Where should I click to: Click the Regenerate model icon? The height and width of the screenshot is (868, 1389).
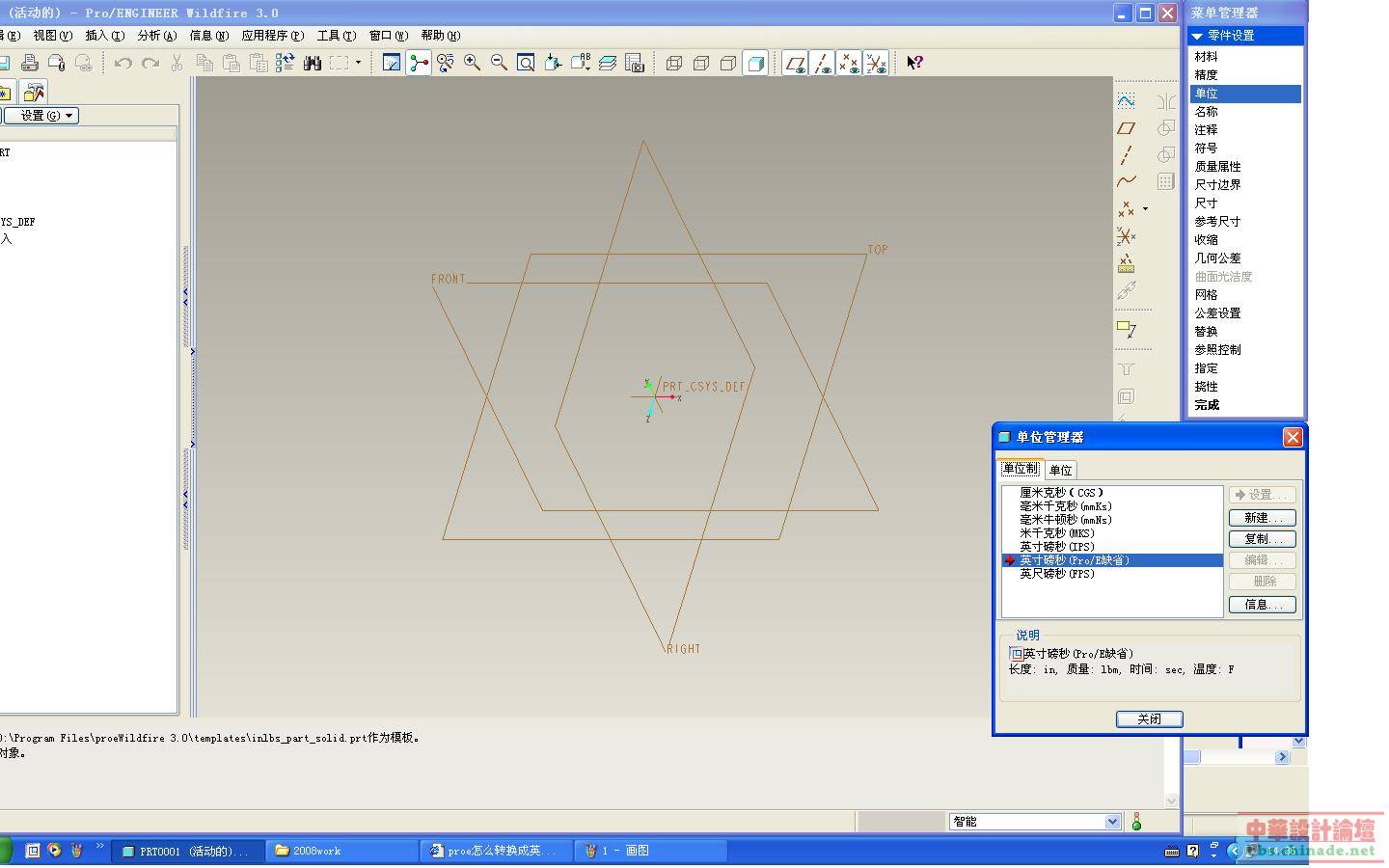coord(285,63)
